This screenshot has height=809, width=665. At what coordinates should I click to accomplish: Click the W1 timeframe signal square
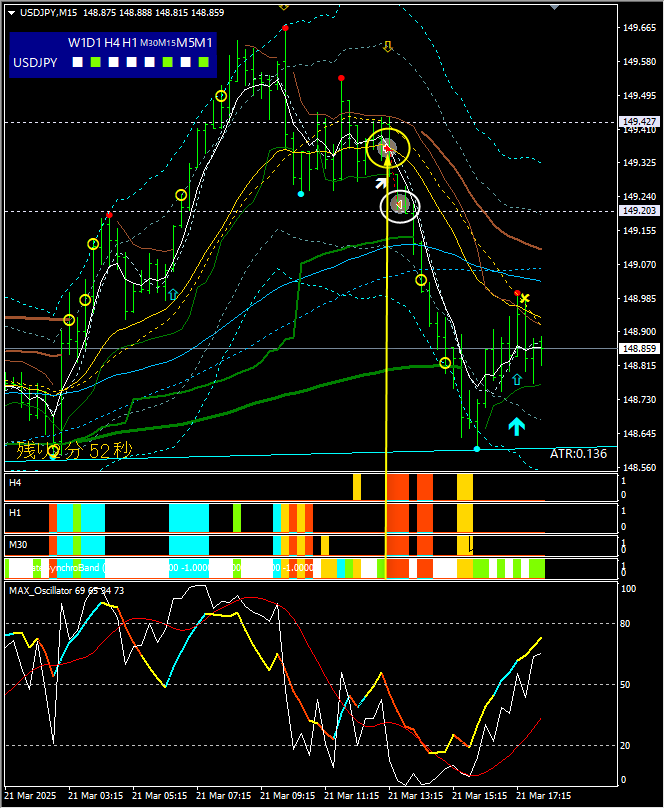(77, 62)
